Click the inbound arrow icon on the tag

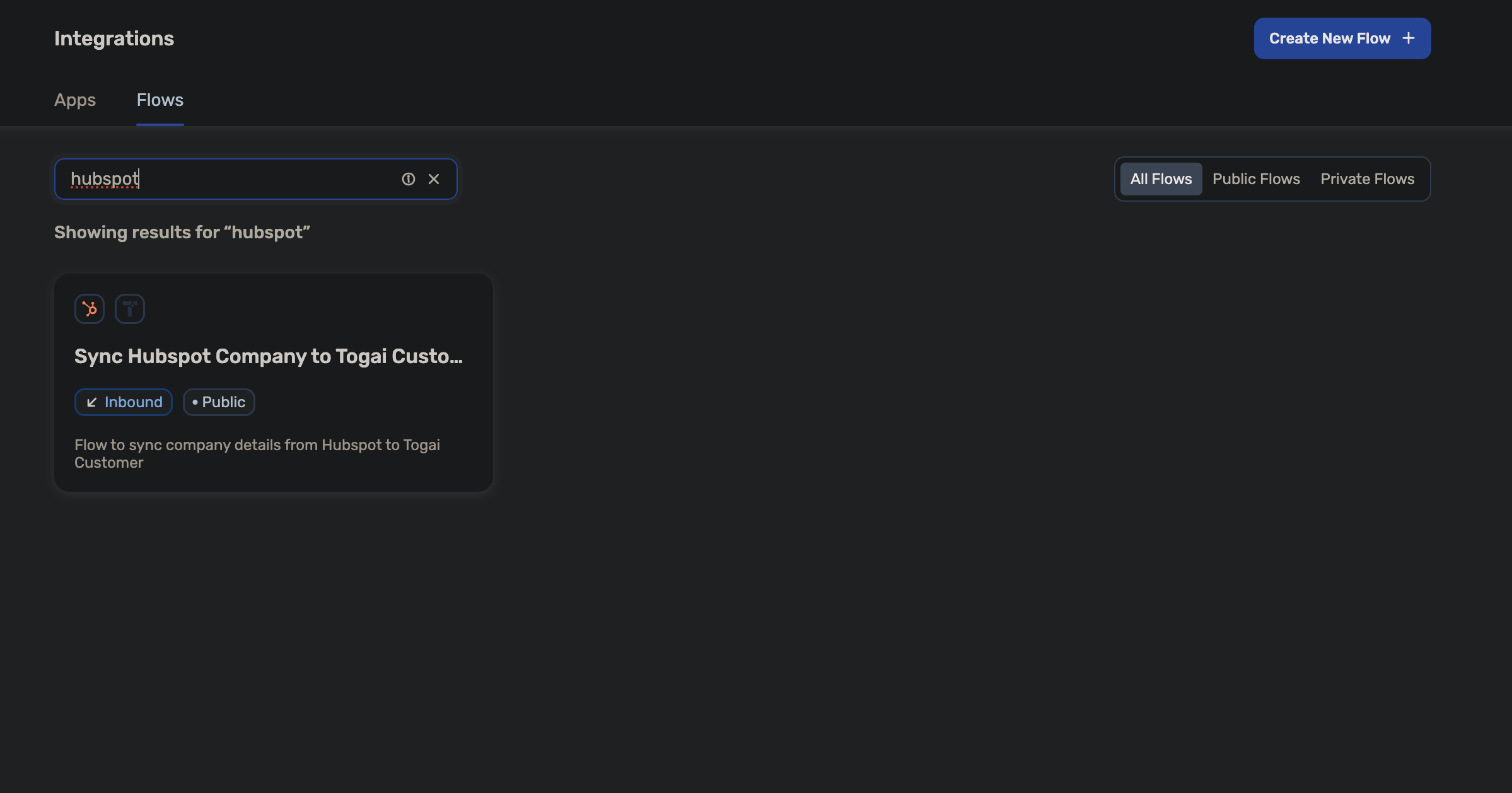[92, 402]
